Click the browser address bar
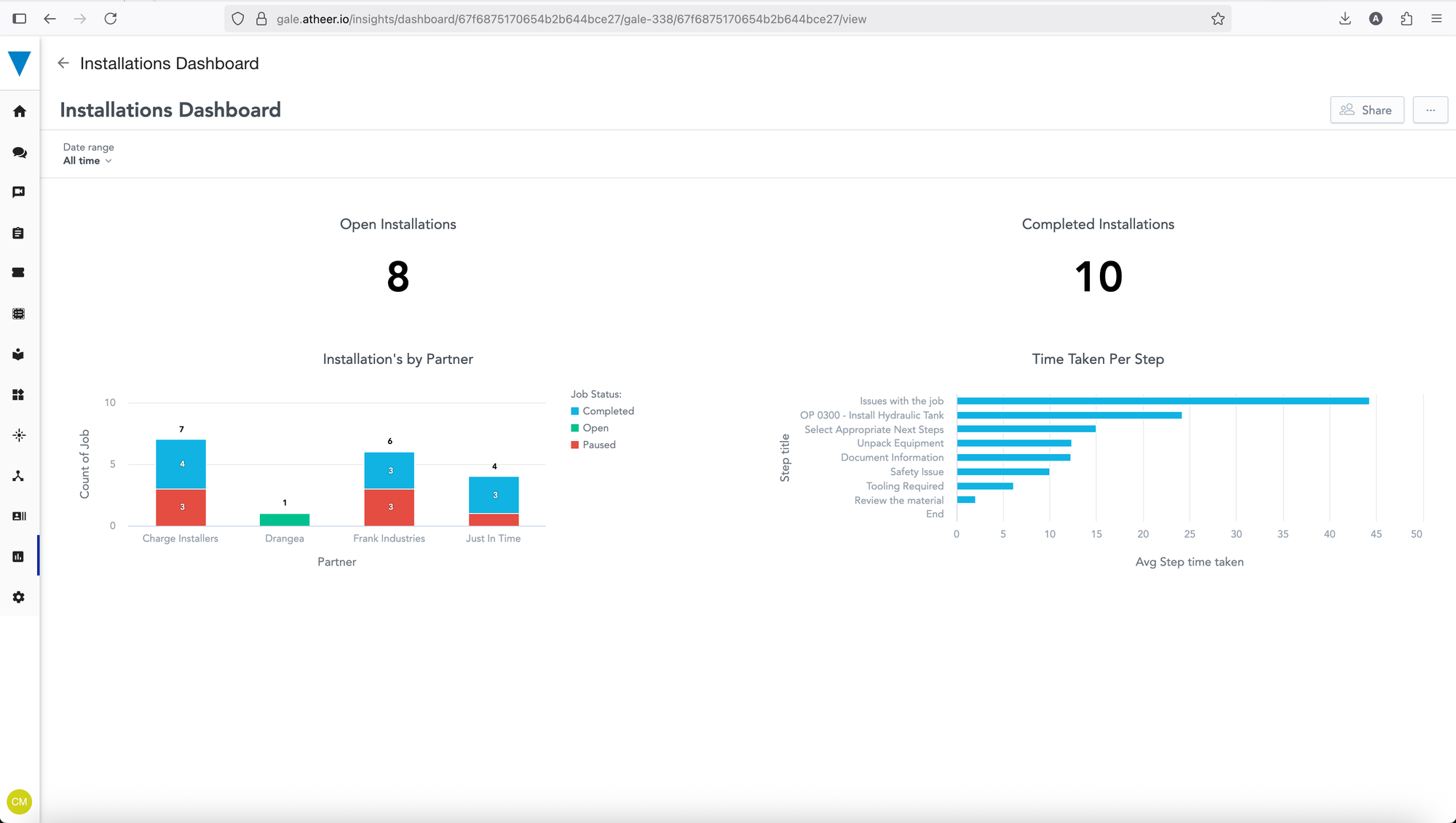 tap(655, 19)
